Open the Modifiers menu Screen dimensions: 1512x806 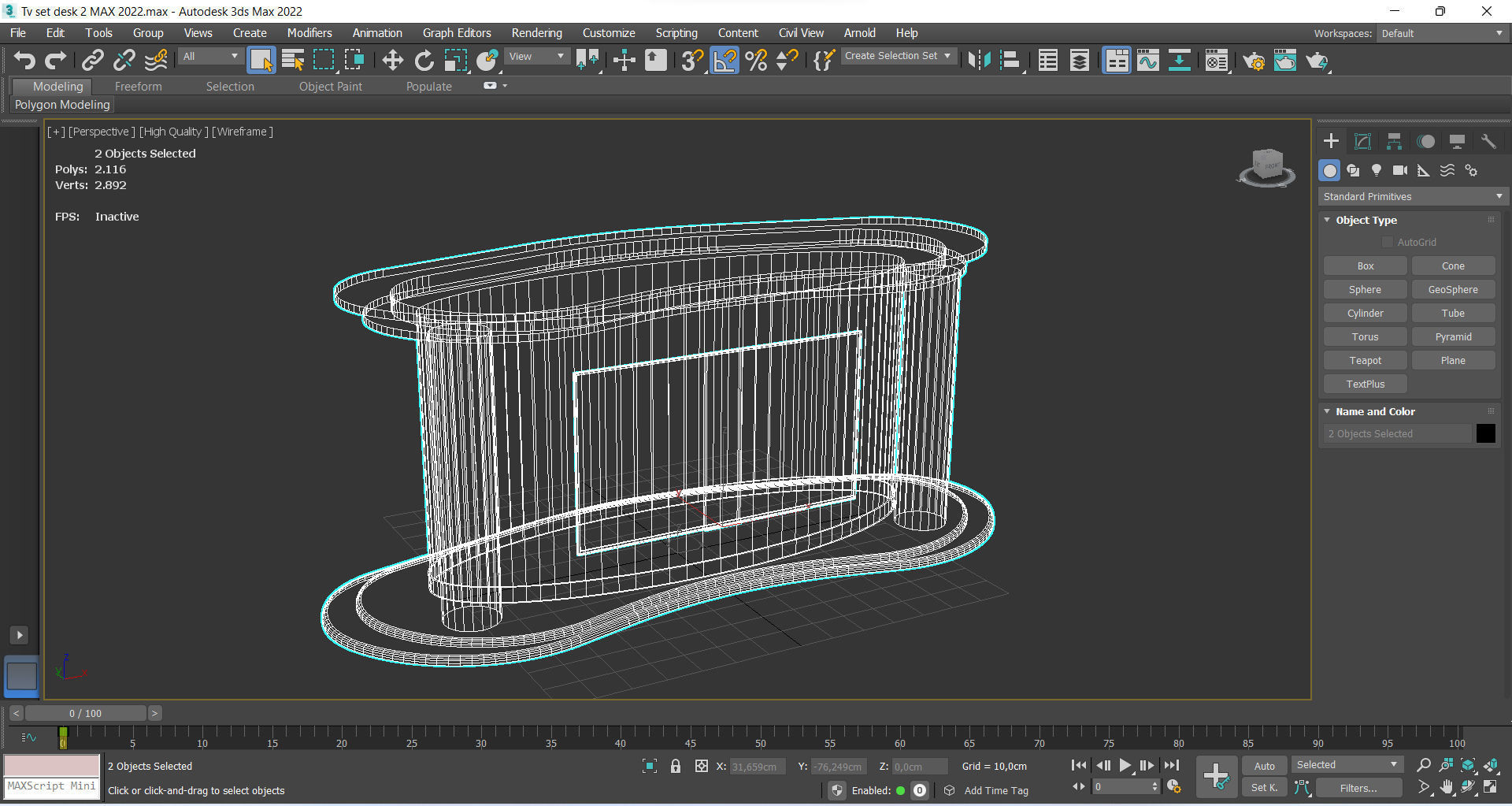pos(309,33)
